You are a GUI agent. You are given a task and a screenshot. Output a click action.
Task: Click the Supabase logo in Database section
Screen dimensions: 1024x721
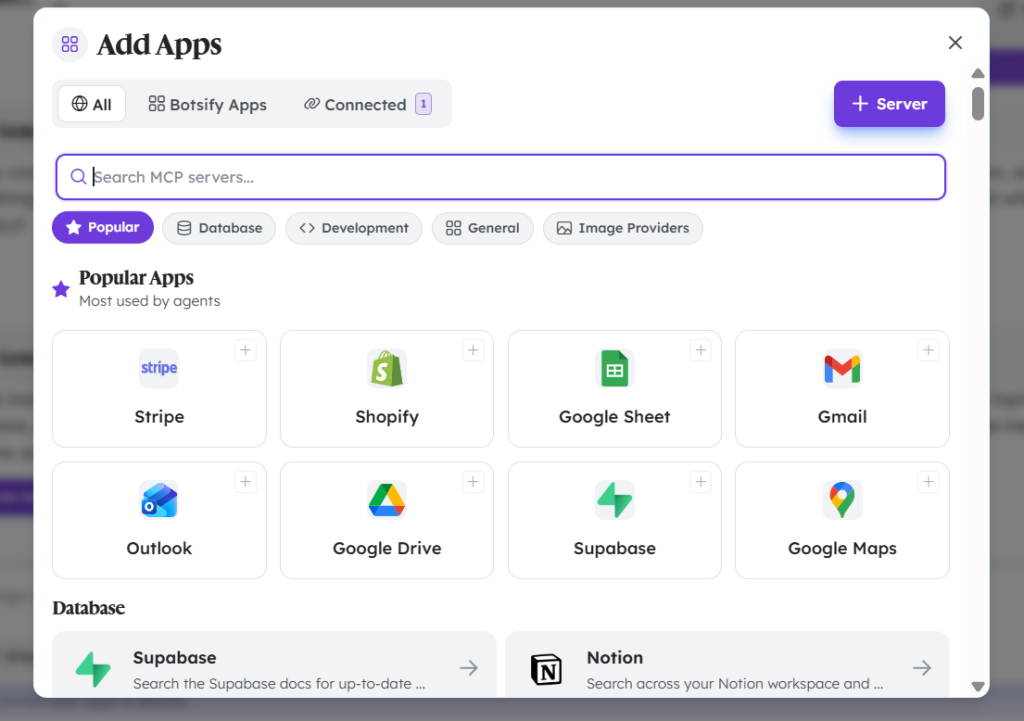coord(93,669)
